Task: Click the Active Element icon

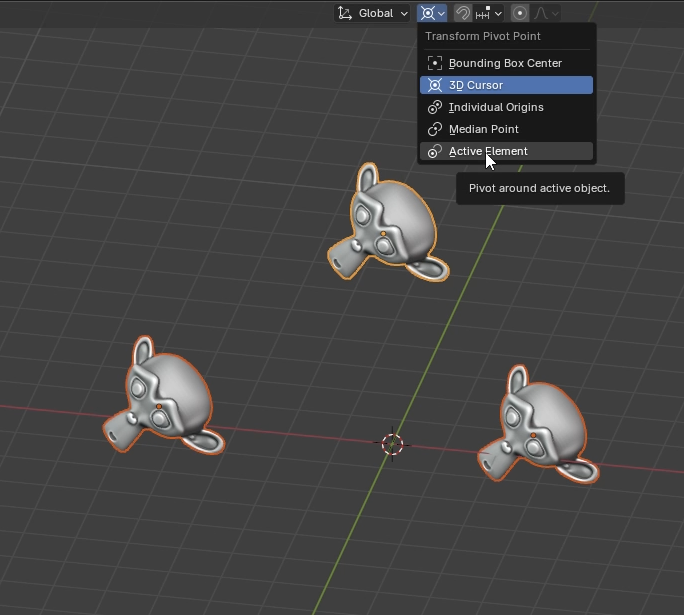Action: (434, 151)
